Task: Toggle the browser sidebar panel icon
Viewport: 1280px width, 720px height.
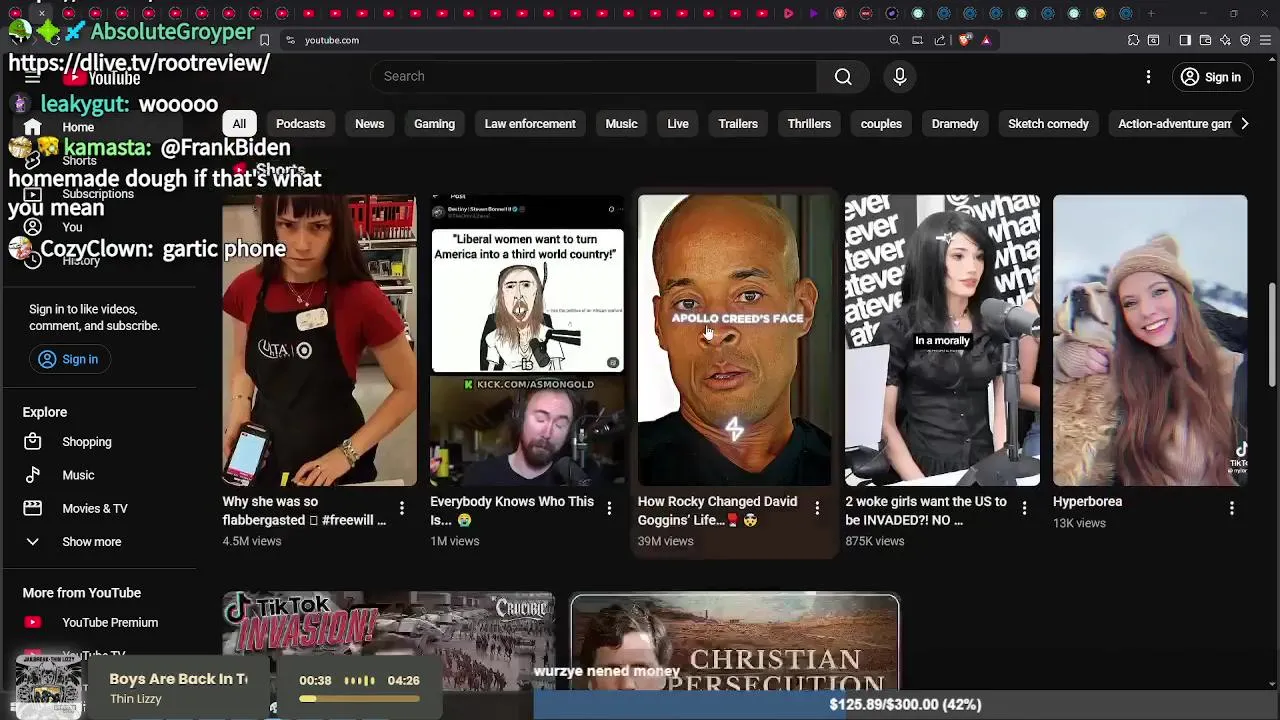Action: coord(1185,40)
